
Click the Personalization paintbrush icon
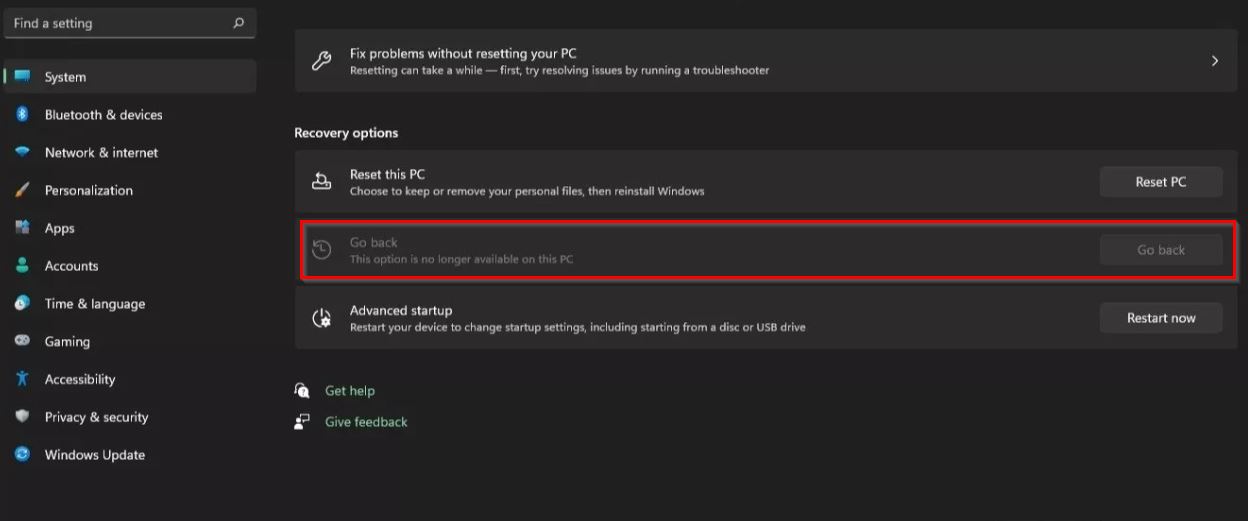coord(22,190)
